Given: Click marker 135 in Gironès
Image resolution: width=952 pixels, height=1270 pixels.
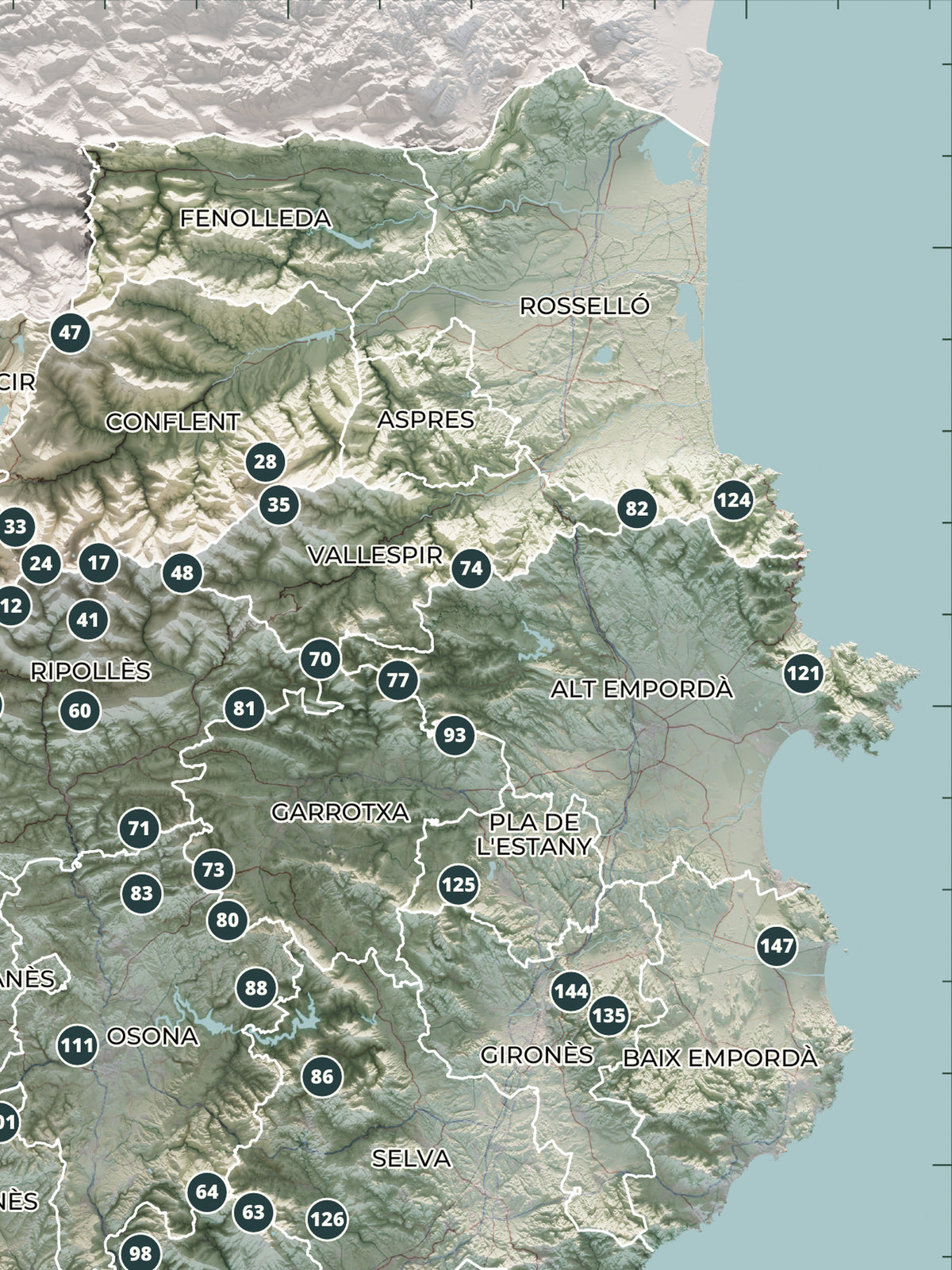Looking at the screenshot, I should click(x=609, y=1015).
